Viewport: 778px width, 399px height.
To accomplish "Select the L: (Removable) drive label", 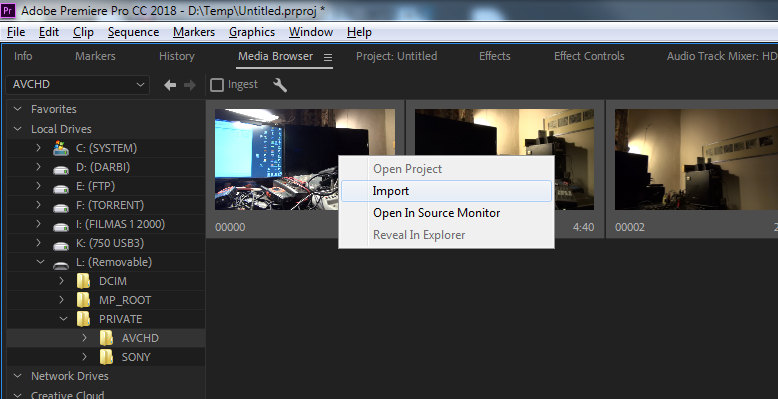I will pyautogui.click(x=114, y=262).
